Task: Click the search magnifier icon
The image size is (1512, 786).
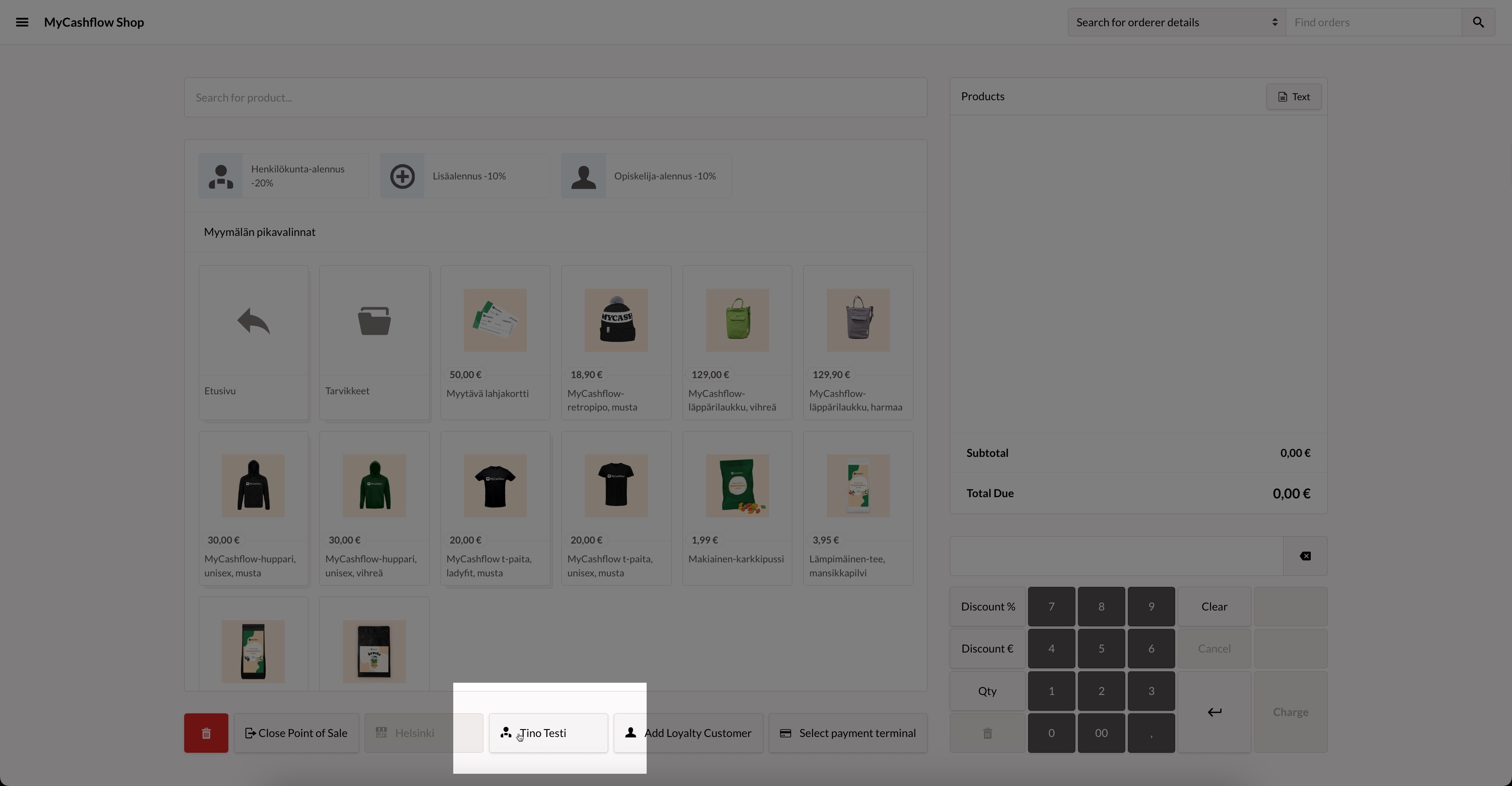Action: (x=1478, y=22)
